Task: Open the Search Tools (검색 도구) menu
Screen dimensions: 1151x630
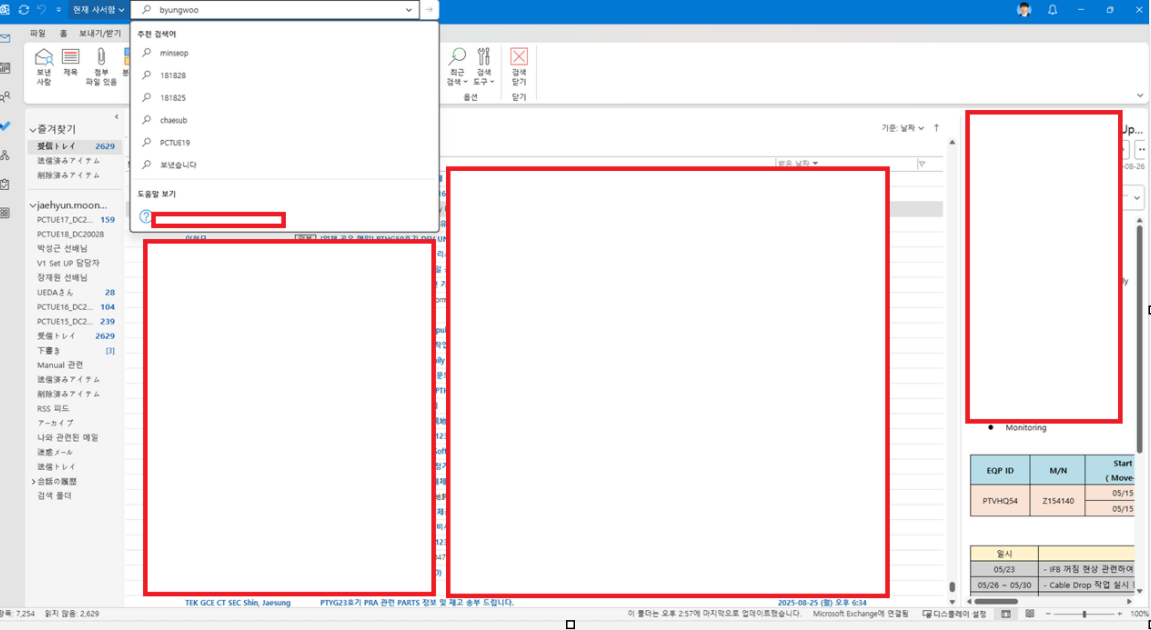Action: (483, 67)
